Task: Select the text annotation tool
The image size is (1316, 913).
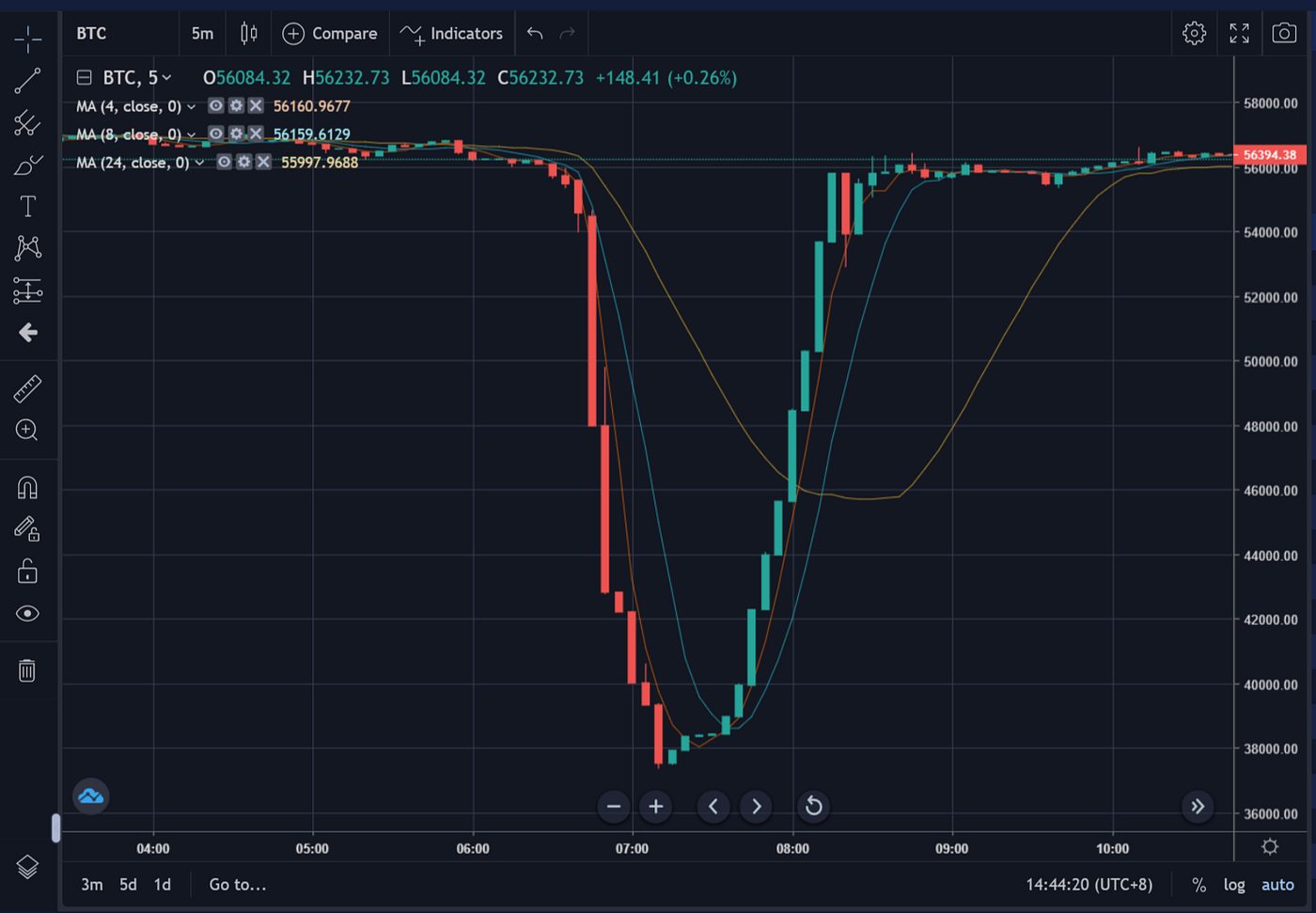Action: pos(27,205)
